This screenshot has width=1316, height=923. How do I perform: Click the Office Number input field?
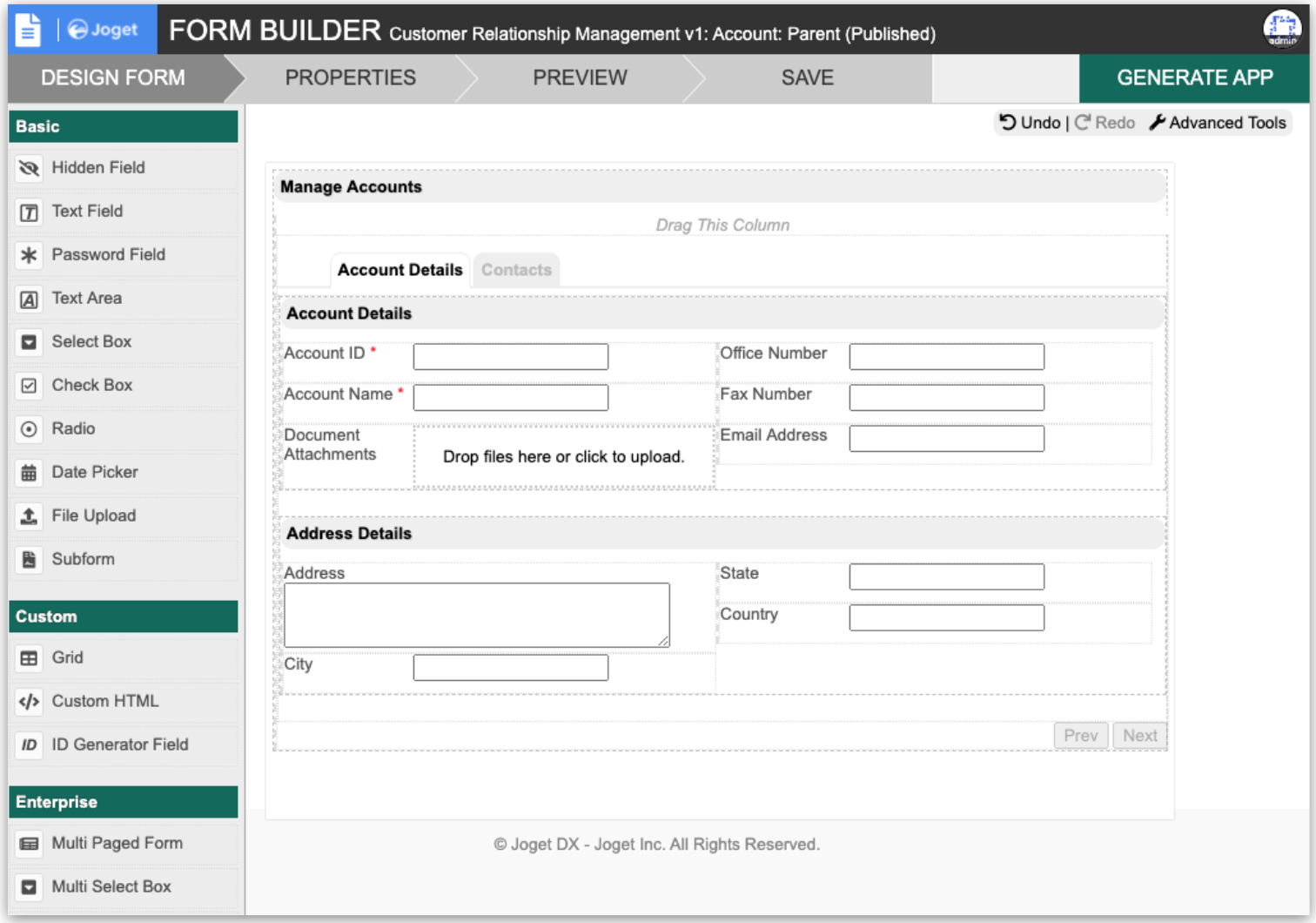click(947, 356)
